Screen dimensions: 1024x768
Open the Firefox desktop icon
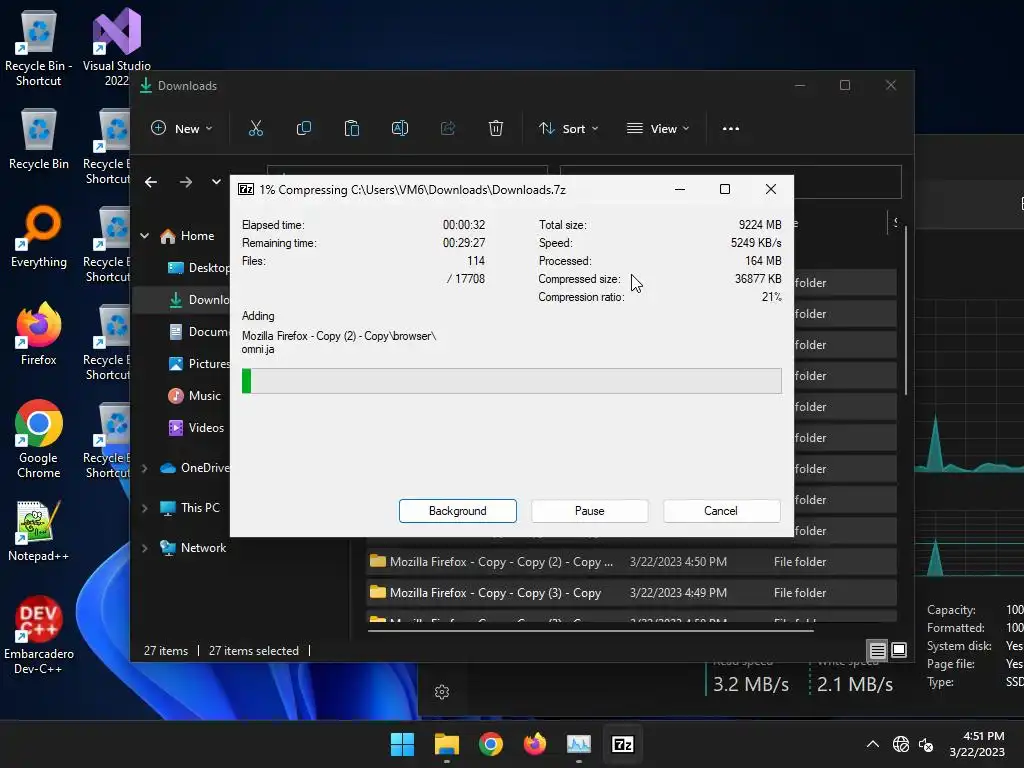pyautogui.click(x=39, y=334)
